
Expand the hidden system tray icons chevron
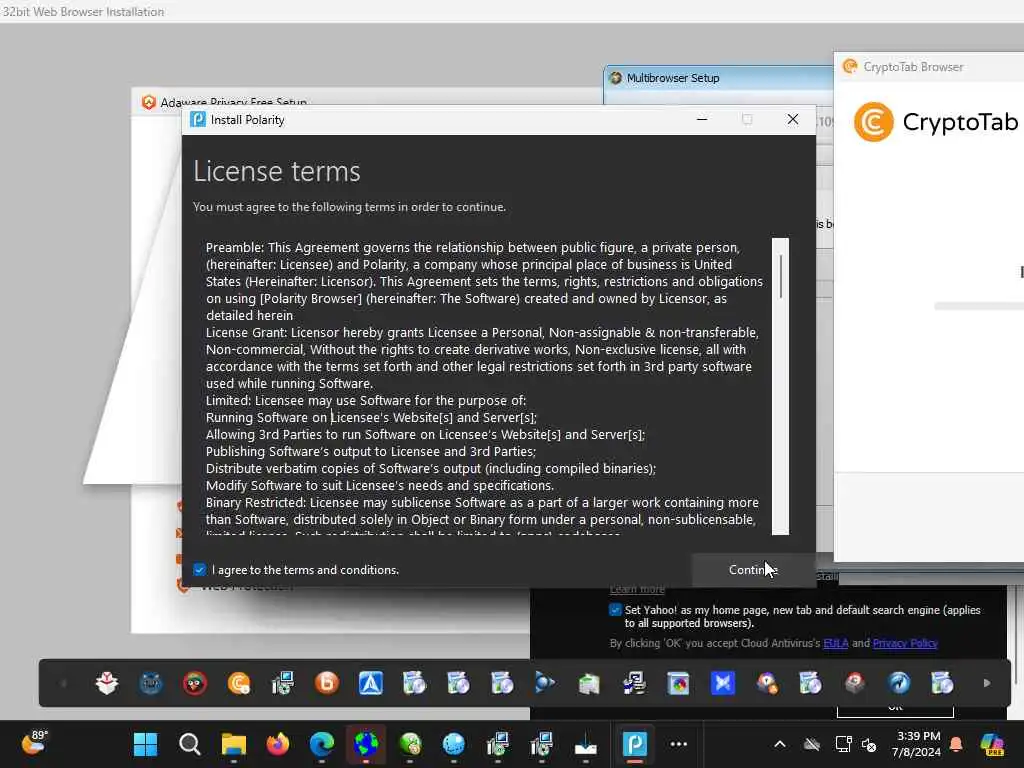pyautogui.click(x=780, y=744)
